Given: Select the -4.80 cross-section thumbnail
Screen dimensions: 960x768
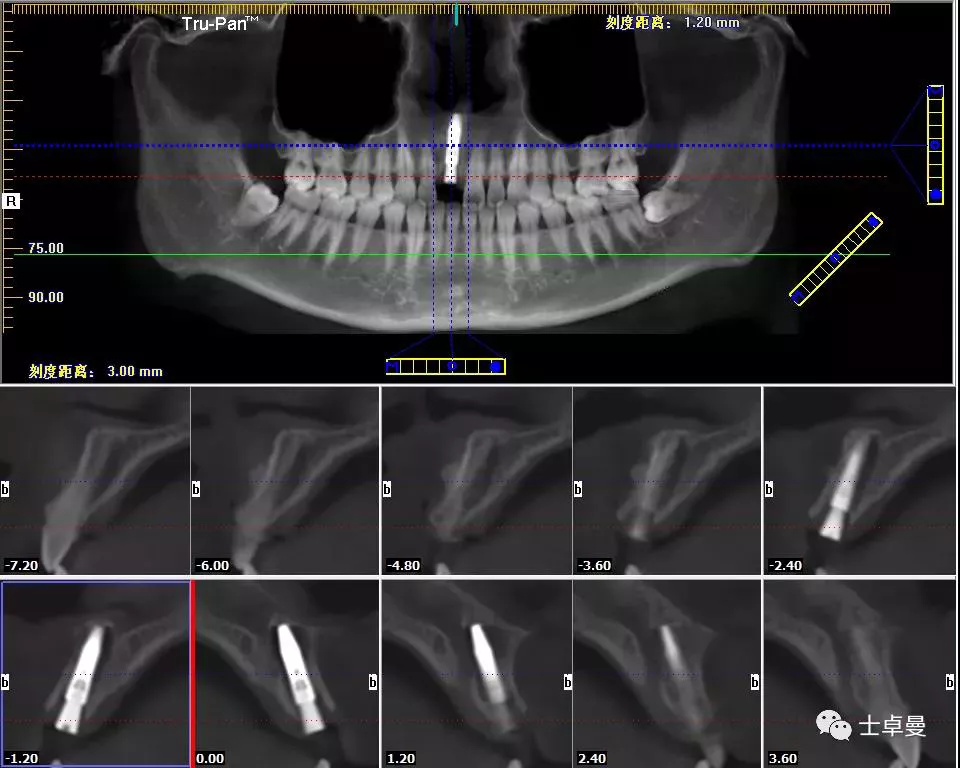Looking at the screenshot, I should click(476, 480).
